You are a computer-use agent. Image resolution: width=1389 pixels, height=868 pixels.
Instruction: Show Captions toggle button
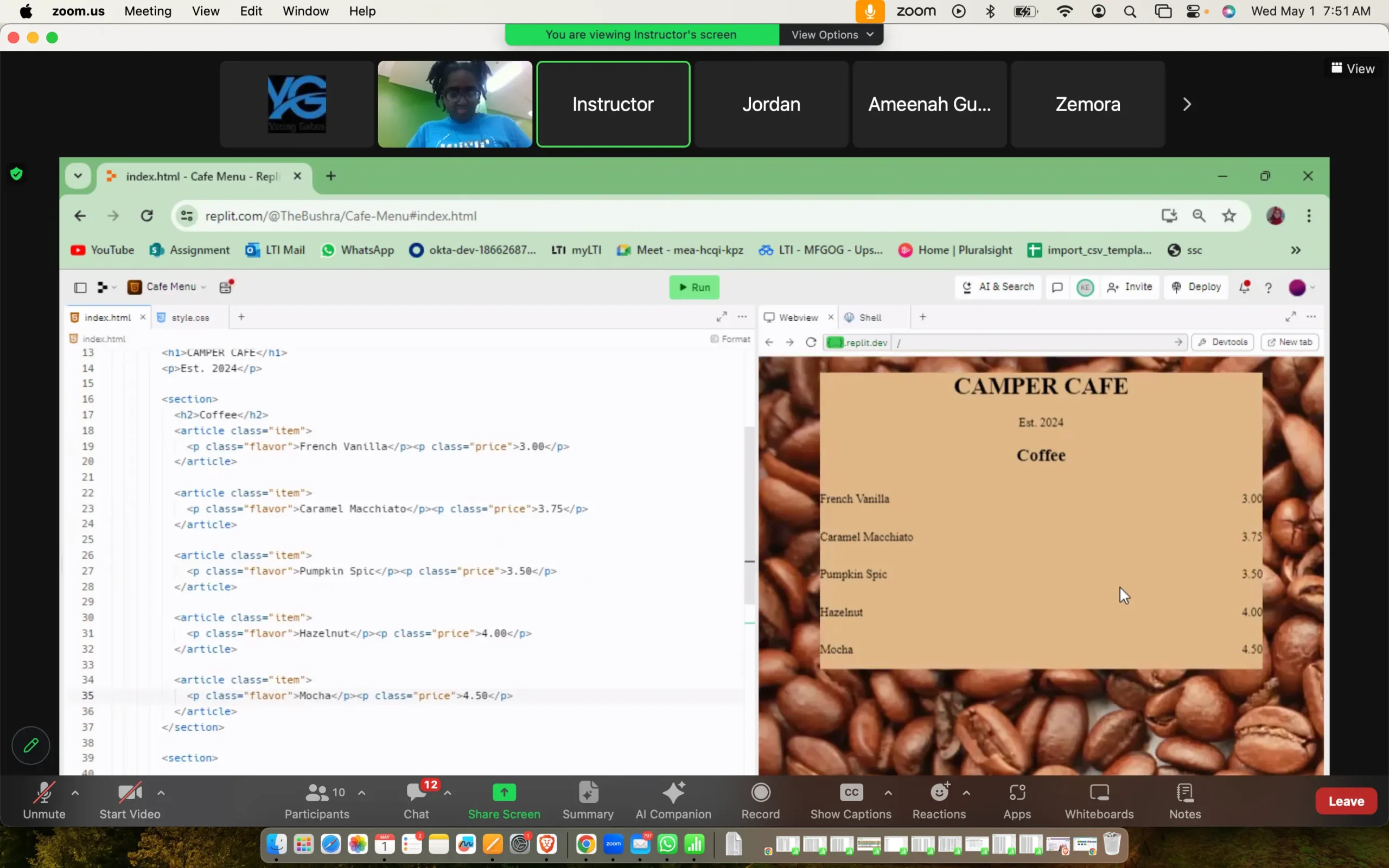click(851, 800)
